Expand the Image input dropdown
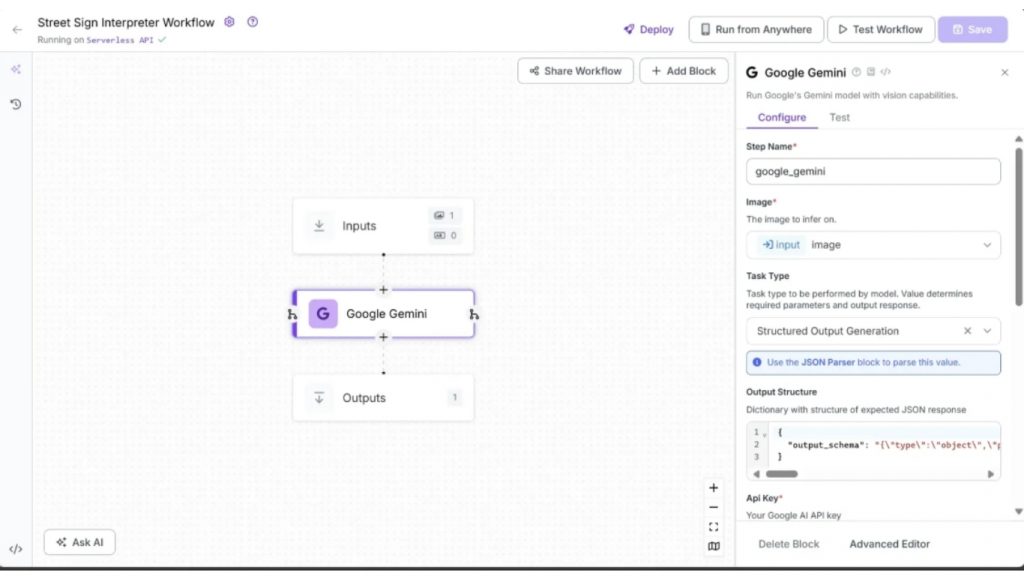 tap(987, 245)
